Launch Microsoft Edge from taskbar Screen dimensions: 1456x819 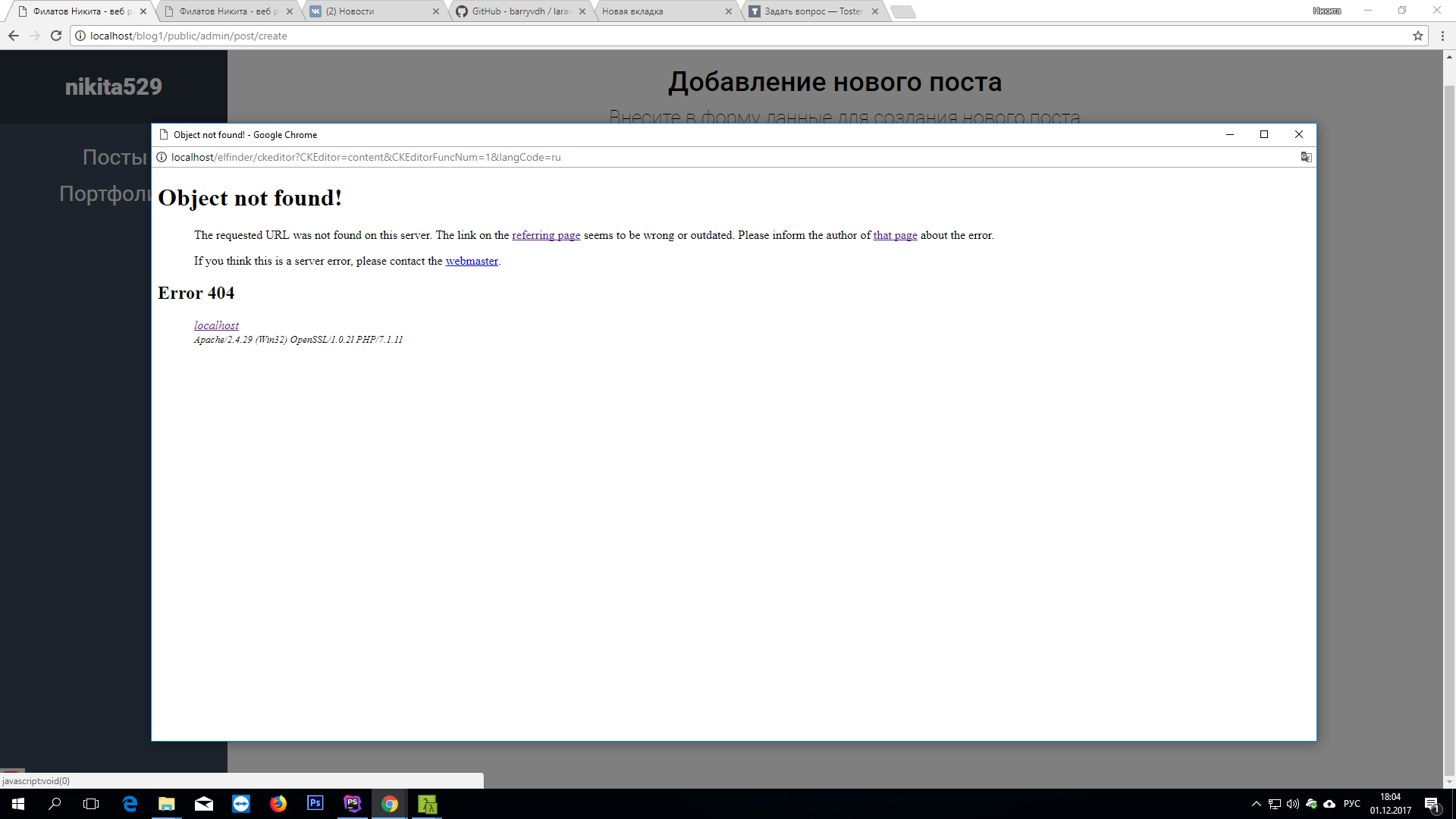pos(130,804)
